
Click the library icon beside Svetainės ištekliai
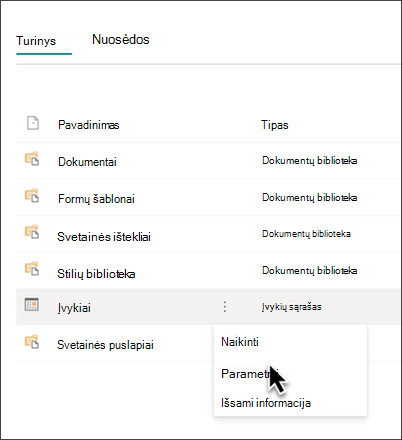tap(32, 232)
